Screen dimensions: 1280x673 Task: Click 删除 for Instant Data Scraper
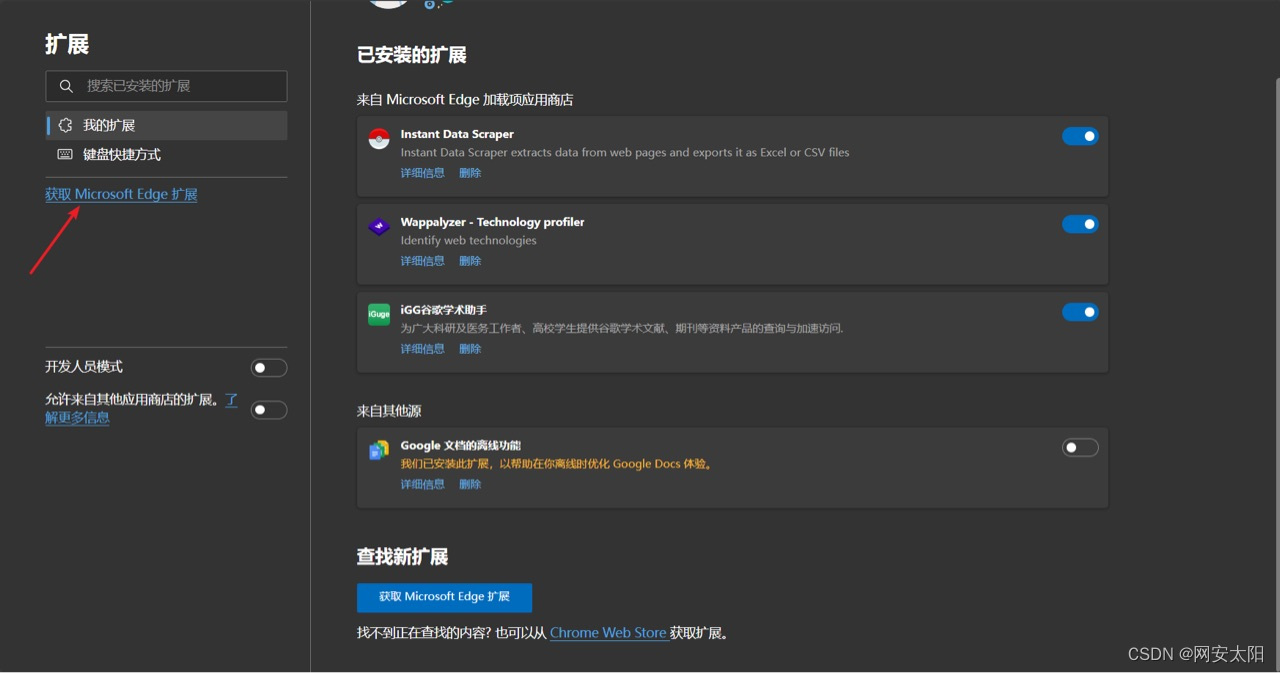(470, 173)
